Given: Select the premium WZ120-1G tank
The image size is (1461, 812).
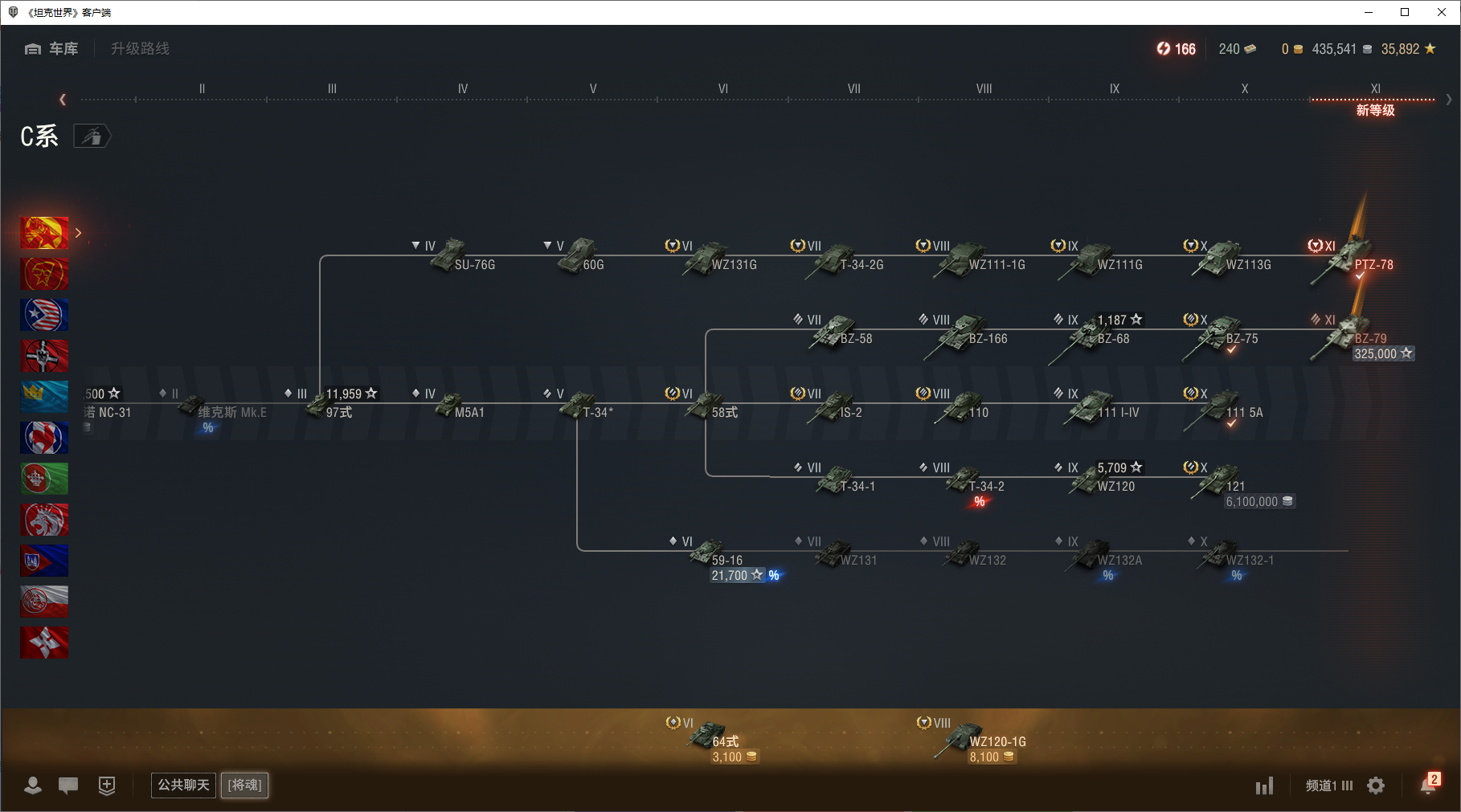Looking at the screenshot, I should [972, 740].
